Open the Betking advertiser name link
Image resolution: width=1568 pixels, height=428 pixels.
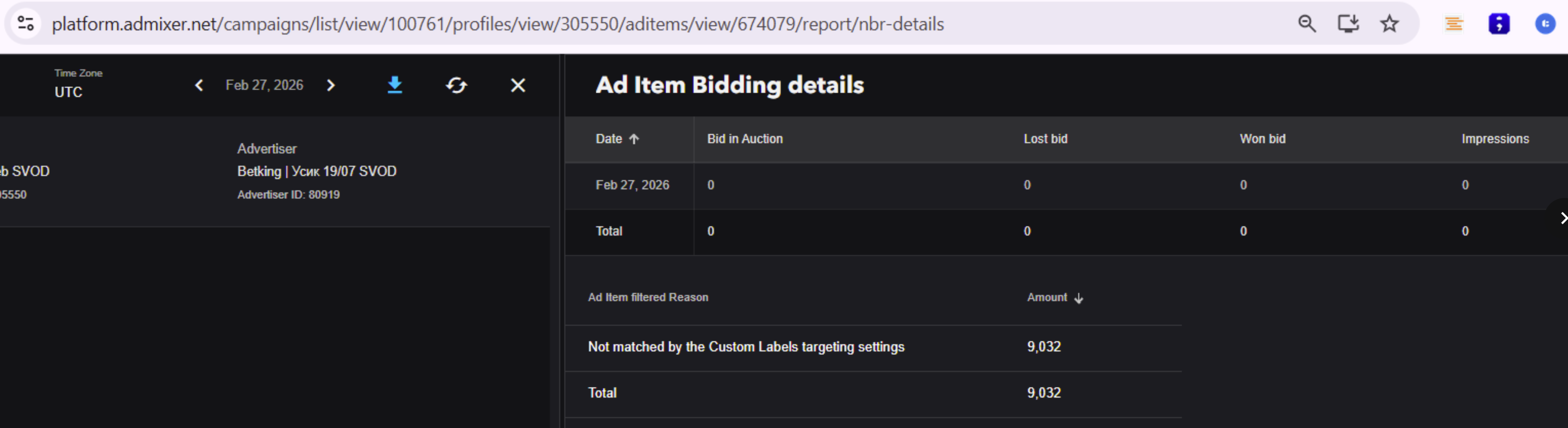pyautogui.click(x=316, y=171)
